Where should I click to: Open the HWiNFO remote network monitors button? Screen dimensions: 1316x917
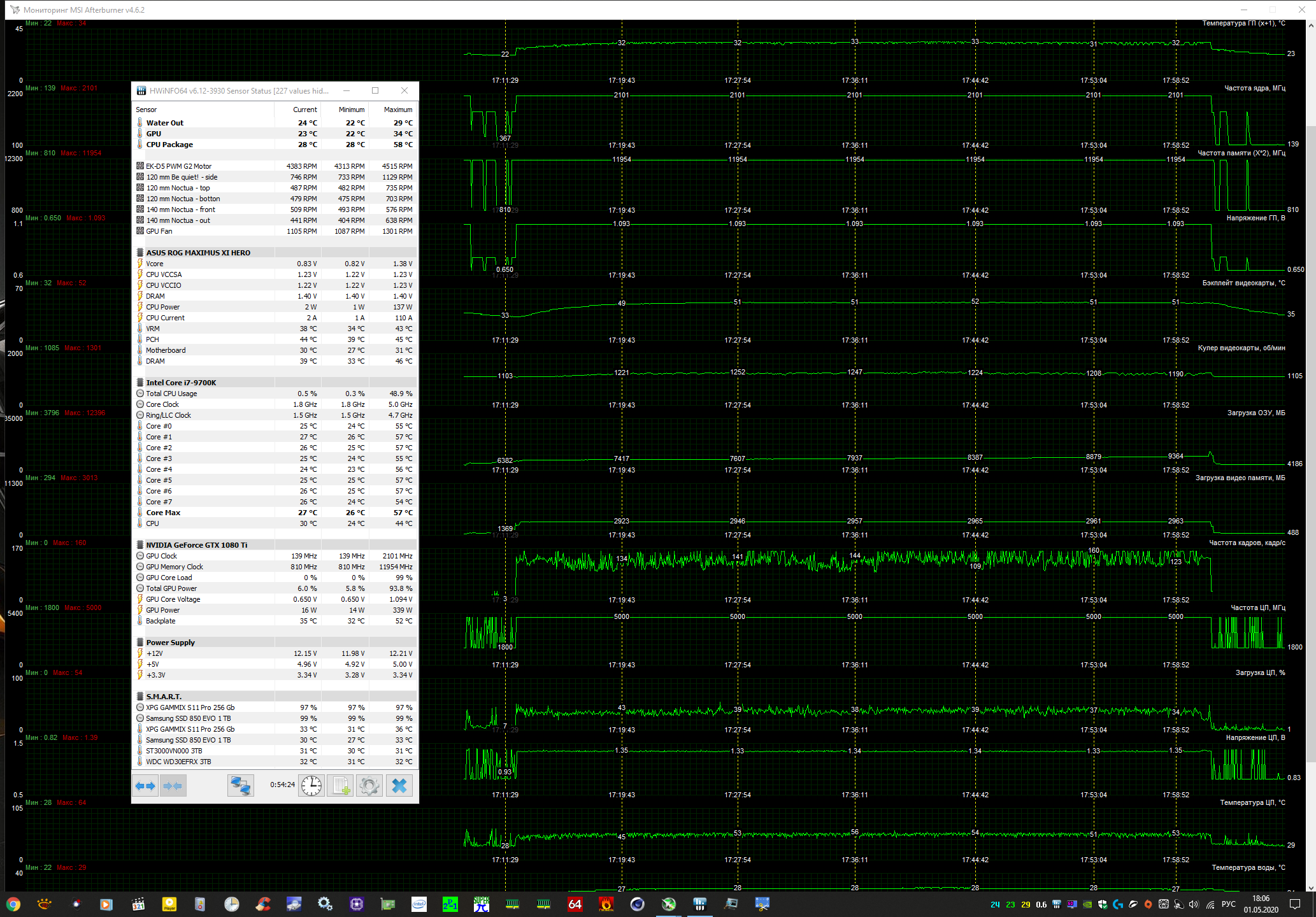coord(240,786)
